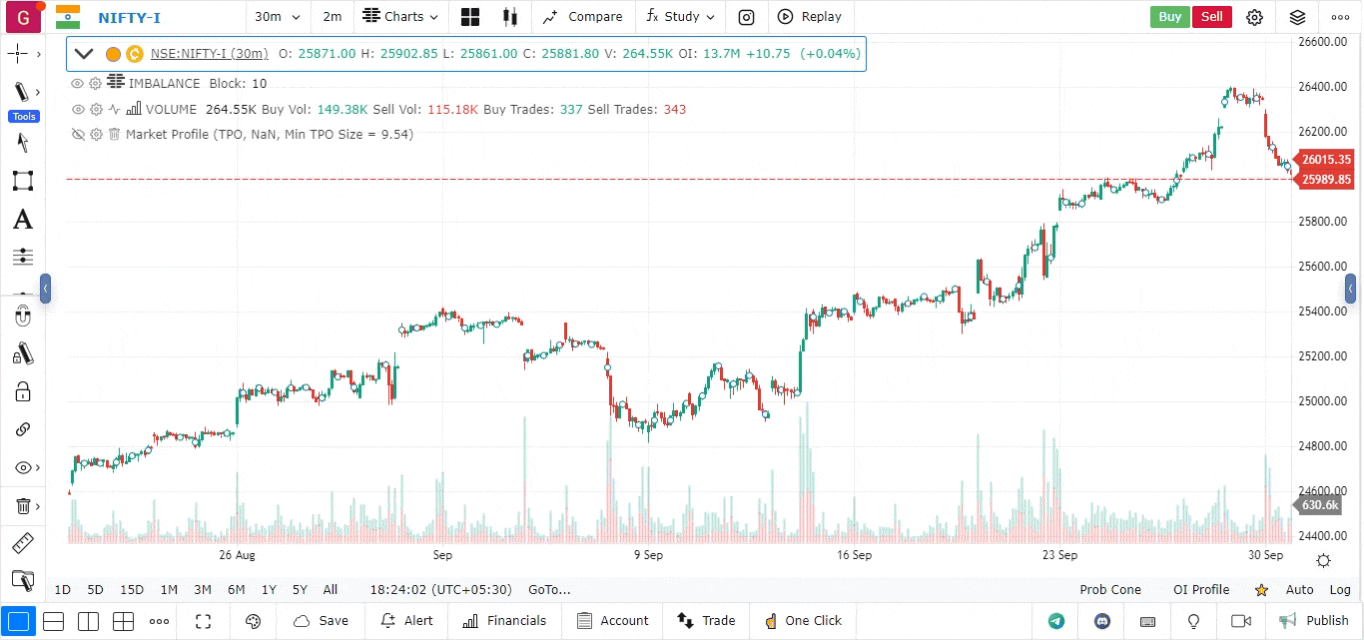
Task: Hide the IMBALANCE indicator
Action: pos(78,83)
